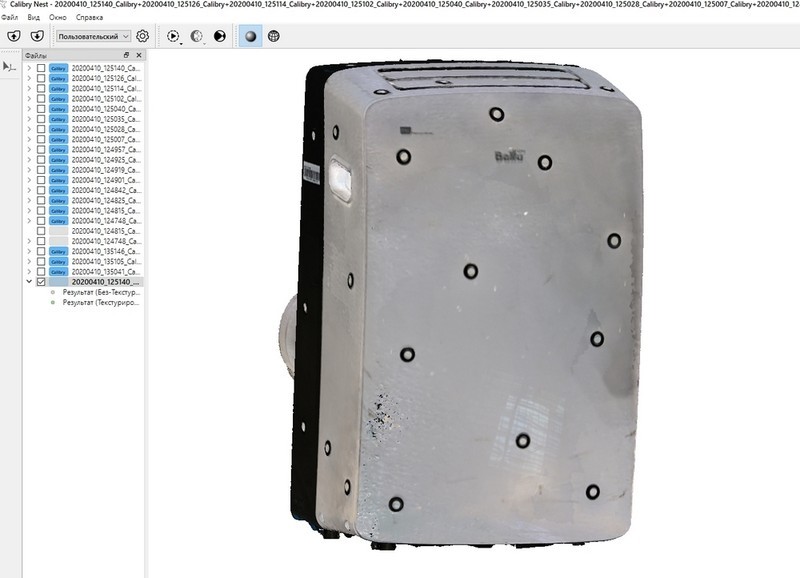Close the Файлы panel
This screenshot has width=800, height=578.
coord(138,55)
